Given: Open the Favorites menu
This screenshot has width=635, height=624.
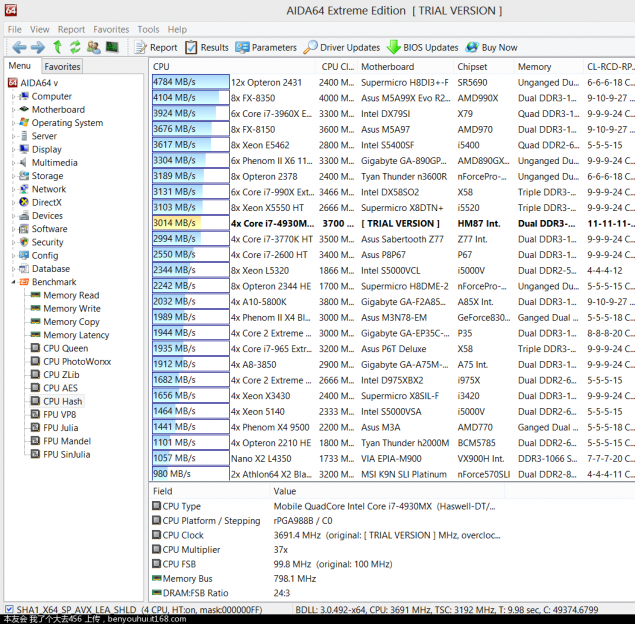Looking at the screenshot, I should pos(111,30).
